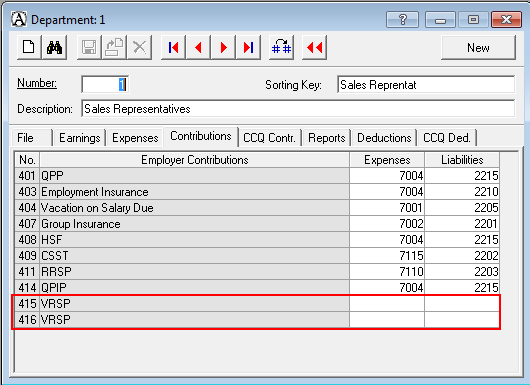Go to the last record
The width and height of the screenshot is (530, 385).
pyautogui.click(x=248, y=47)
